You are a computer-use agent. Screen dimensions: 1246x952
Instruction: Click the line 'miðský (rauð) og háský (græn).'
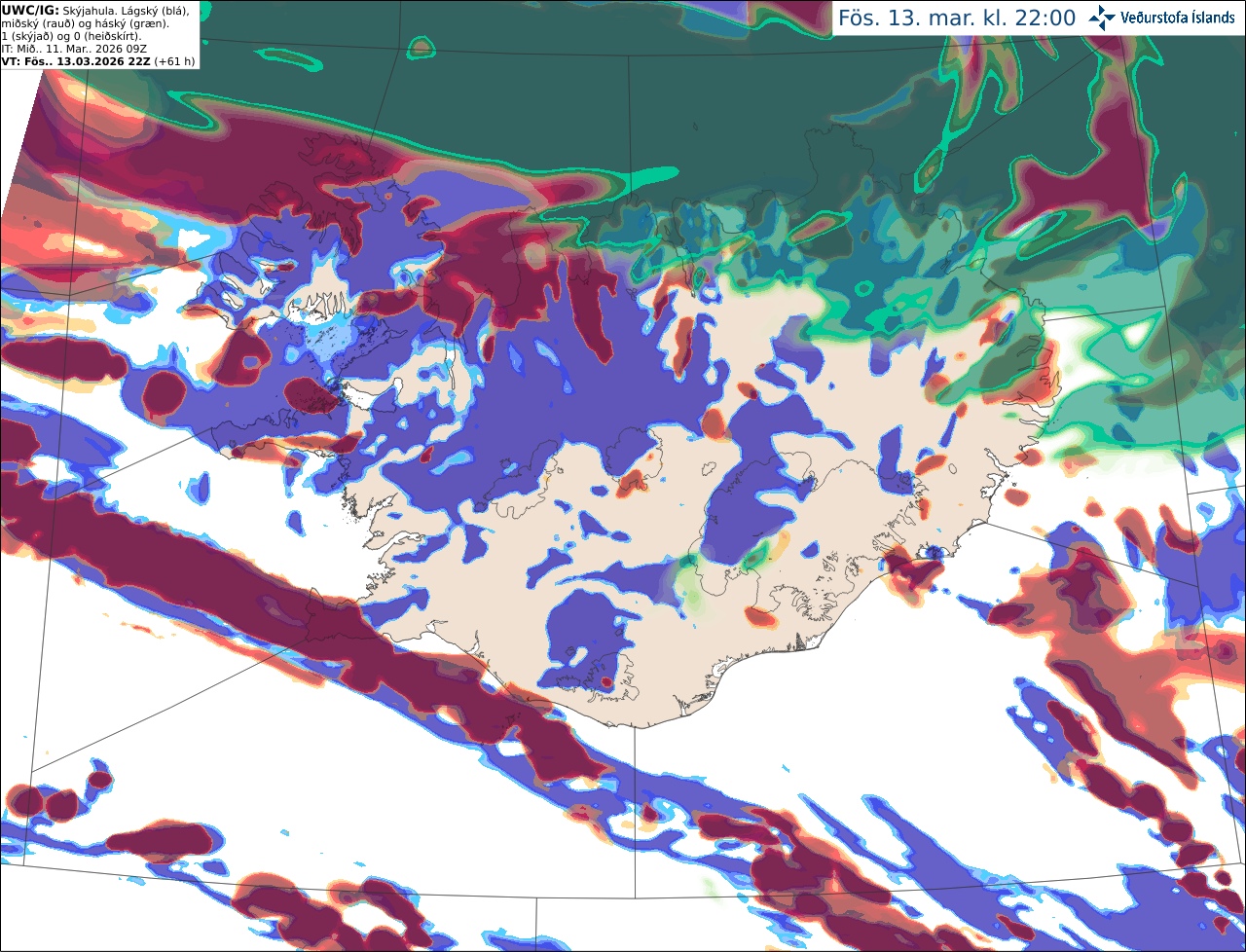[85, 22]
